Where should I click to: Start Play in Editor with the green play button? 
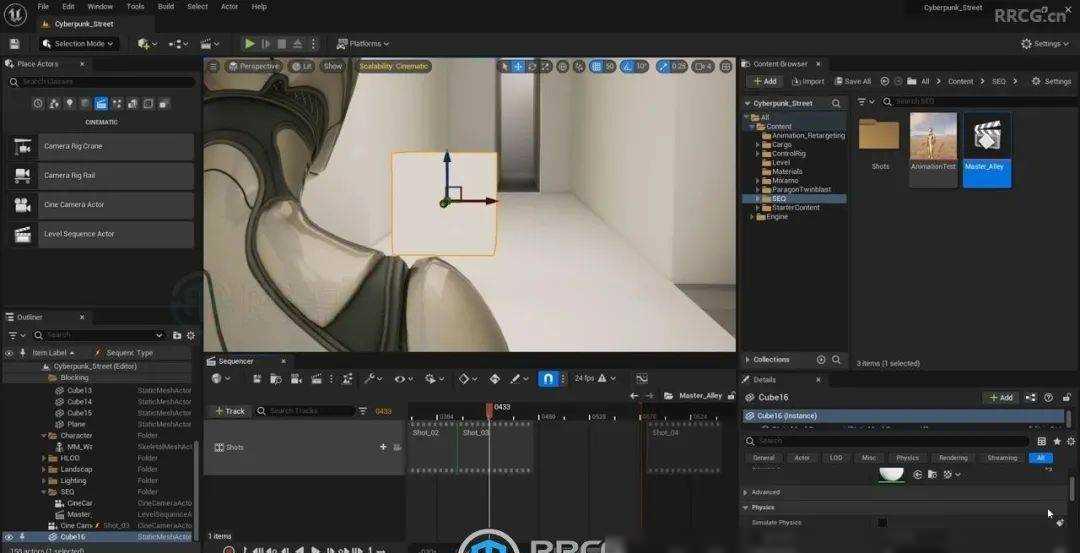click(249, 43)
